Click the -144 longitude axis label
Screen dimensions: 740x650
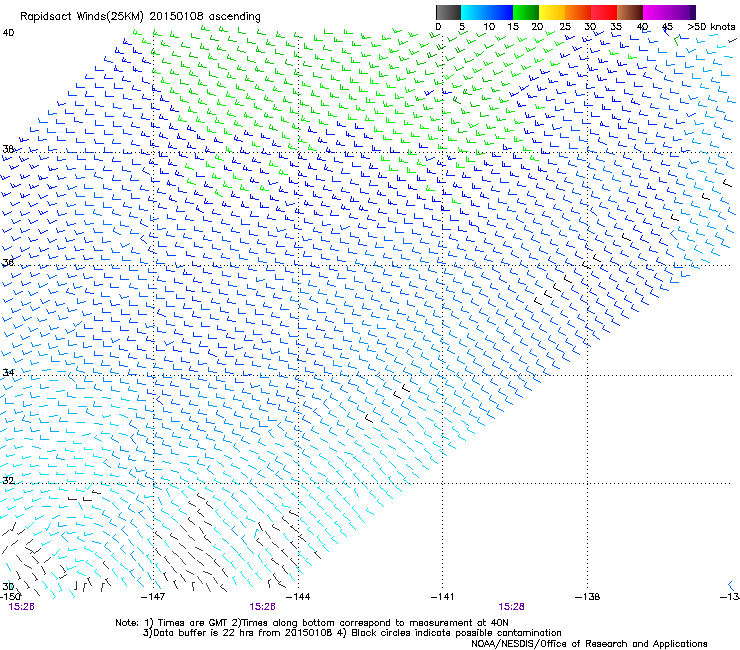pyautogui.click(x=298, y=597)
